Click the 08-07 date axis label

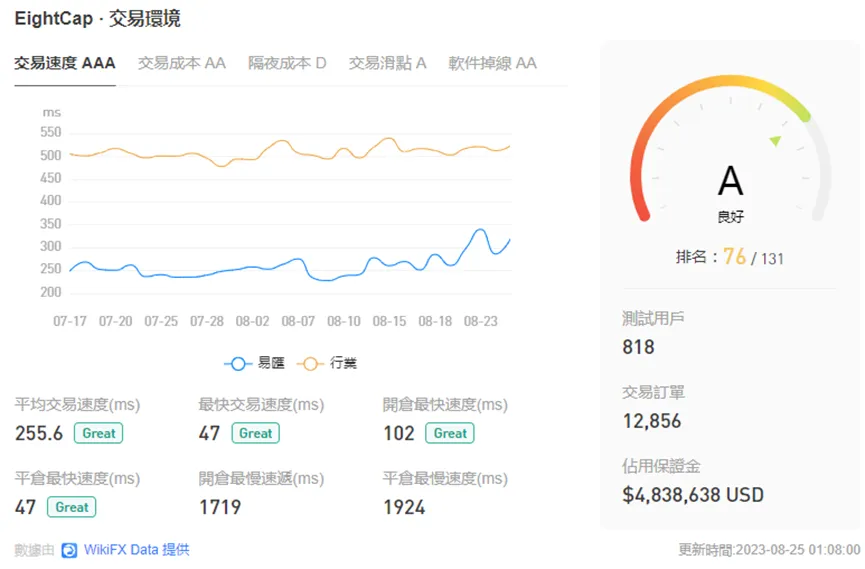298,321
